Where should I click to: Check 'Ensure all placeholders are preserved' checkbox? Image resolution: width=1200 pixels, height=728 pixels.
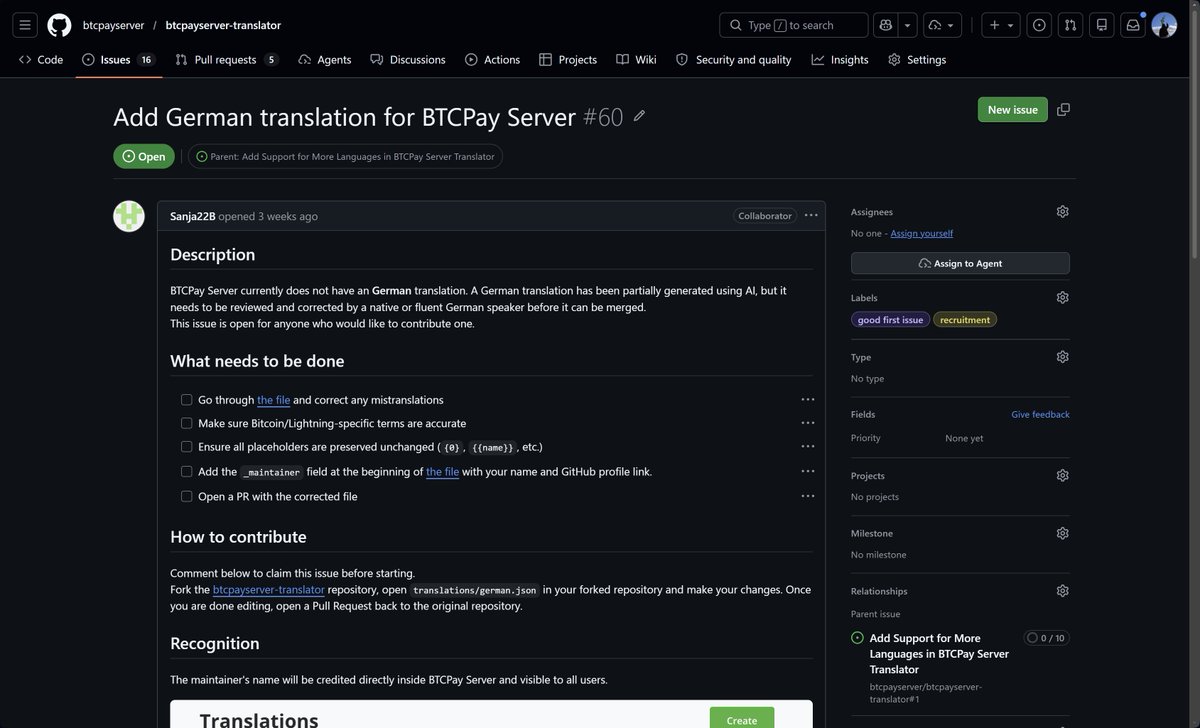[186, 447]
